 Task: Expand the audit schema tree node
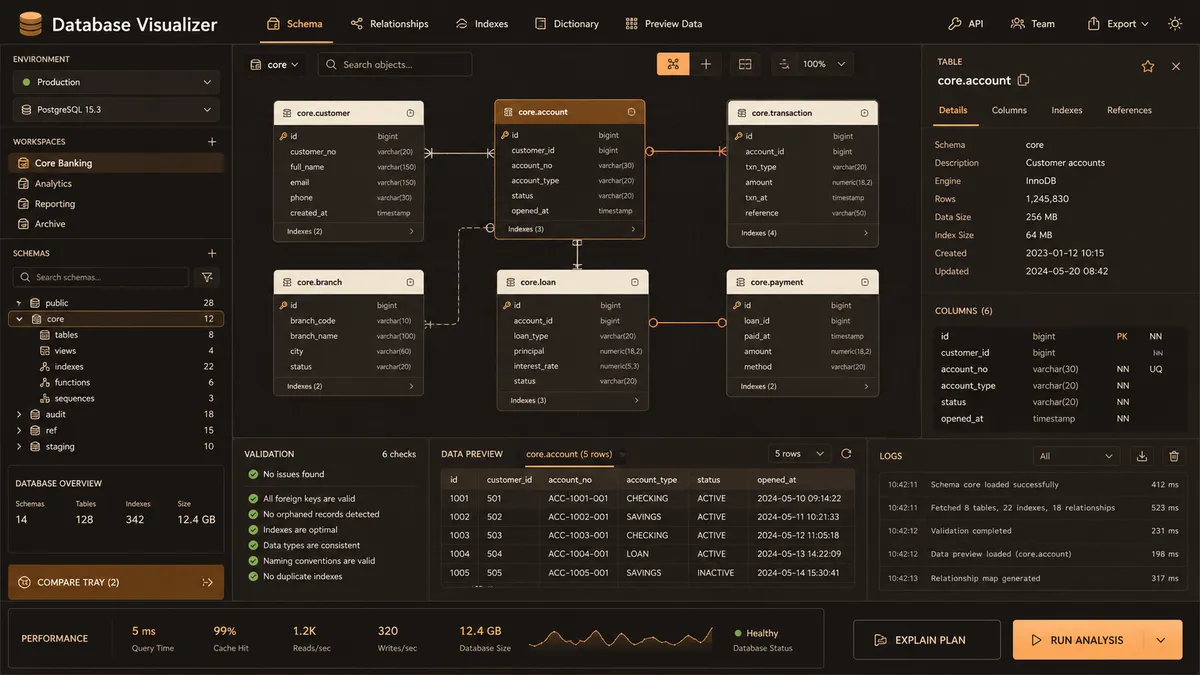pyautogui.click(x=19, y=414)
